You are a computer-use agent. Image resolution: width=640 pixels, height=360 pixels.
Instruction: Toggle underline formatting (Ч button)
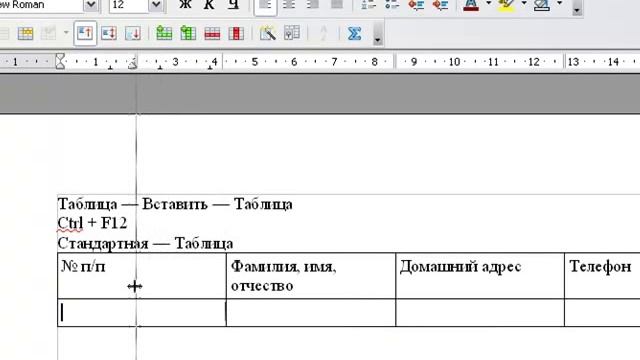[x=233, y=5]
